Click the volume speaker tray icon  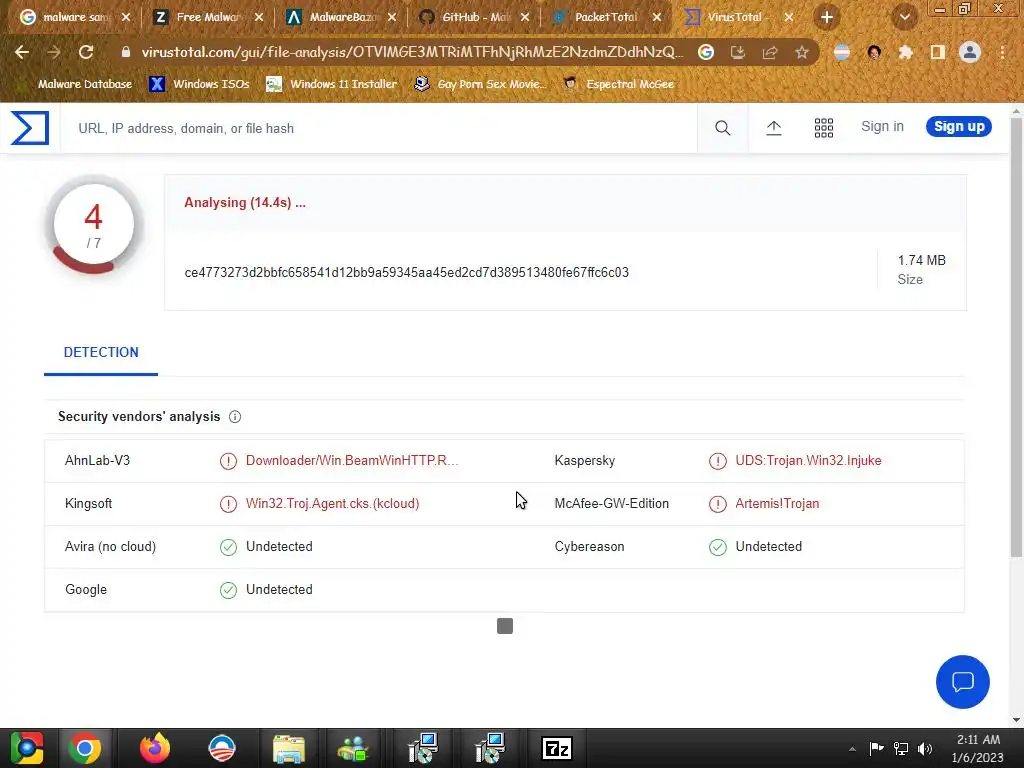coord(925,748)
